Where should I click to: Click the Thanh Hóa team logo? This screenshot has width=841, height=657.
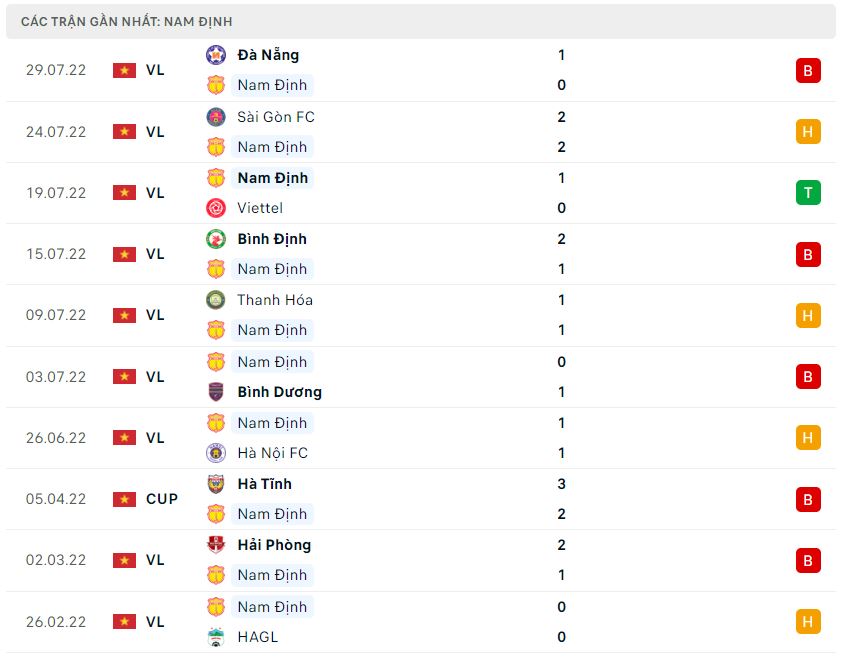pos(216,300)
